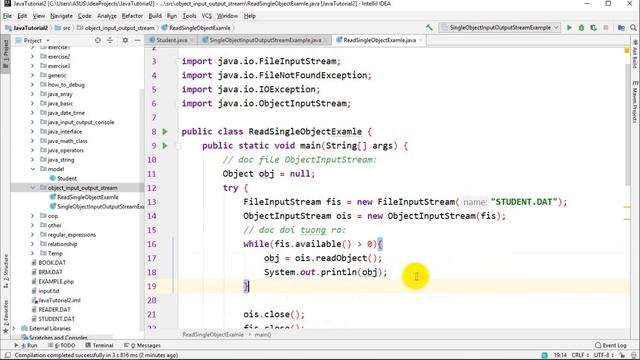Open the Favorites side tool tab

6,316
